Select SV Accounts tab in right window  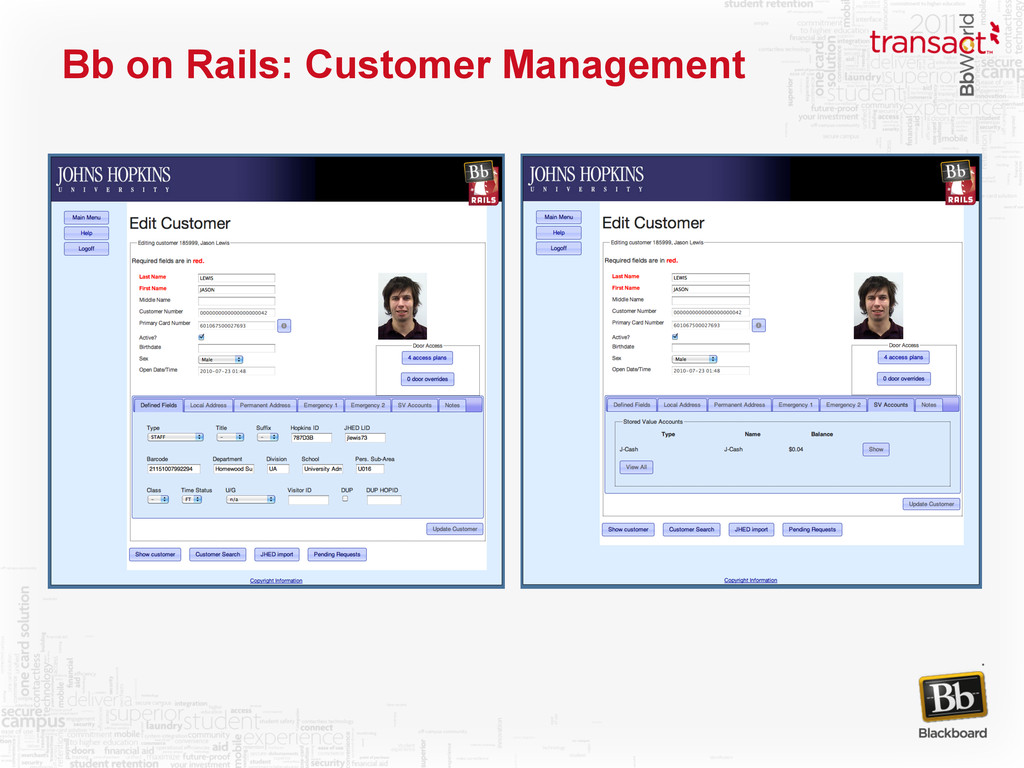[x=891, y=405]
